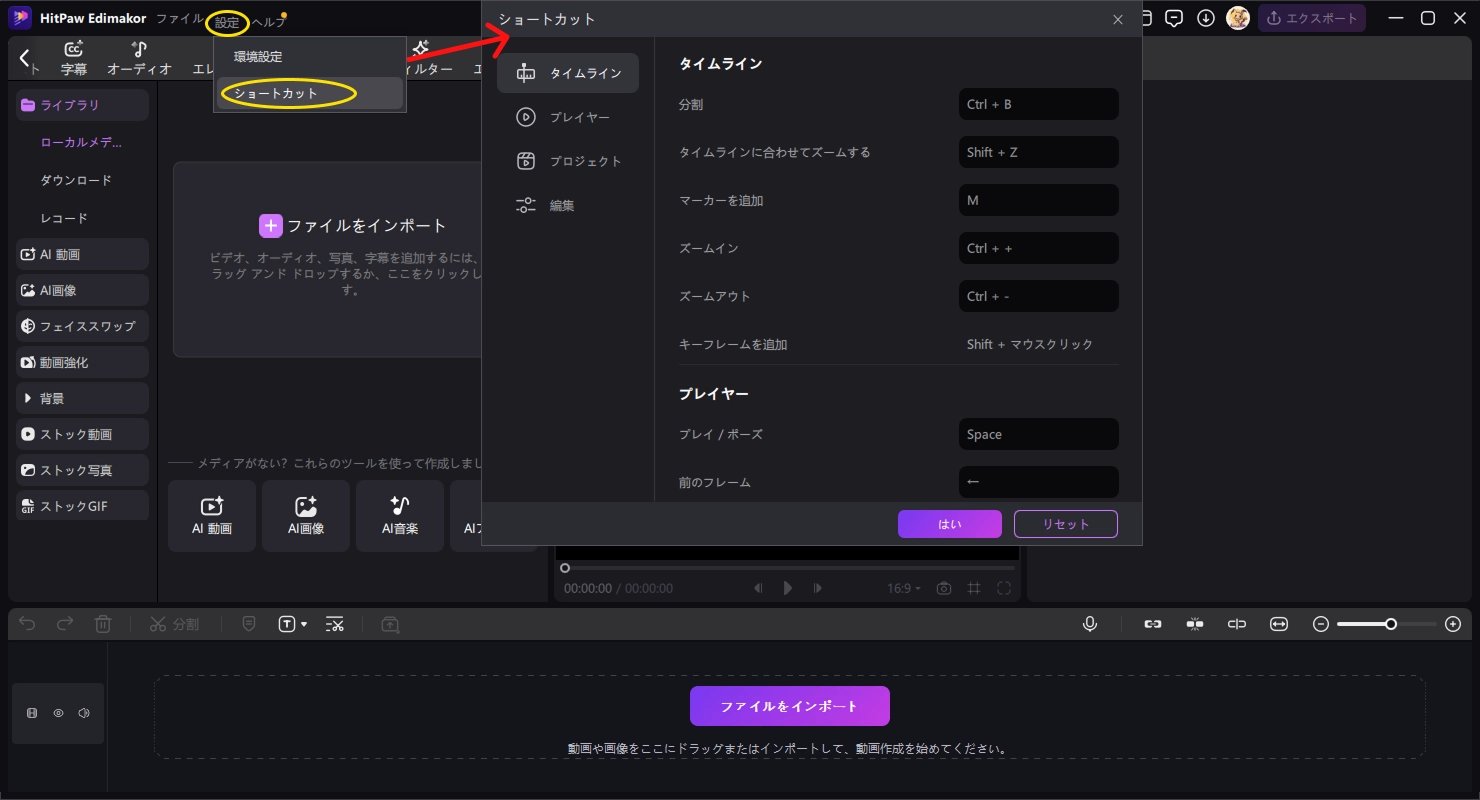
Task: Lock the track using the lock toggle
Action: pyautogui.click(x=31, y=713)
